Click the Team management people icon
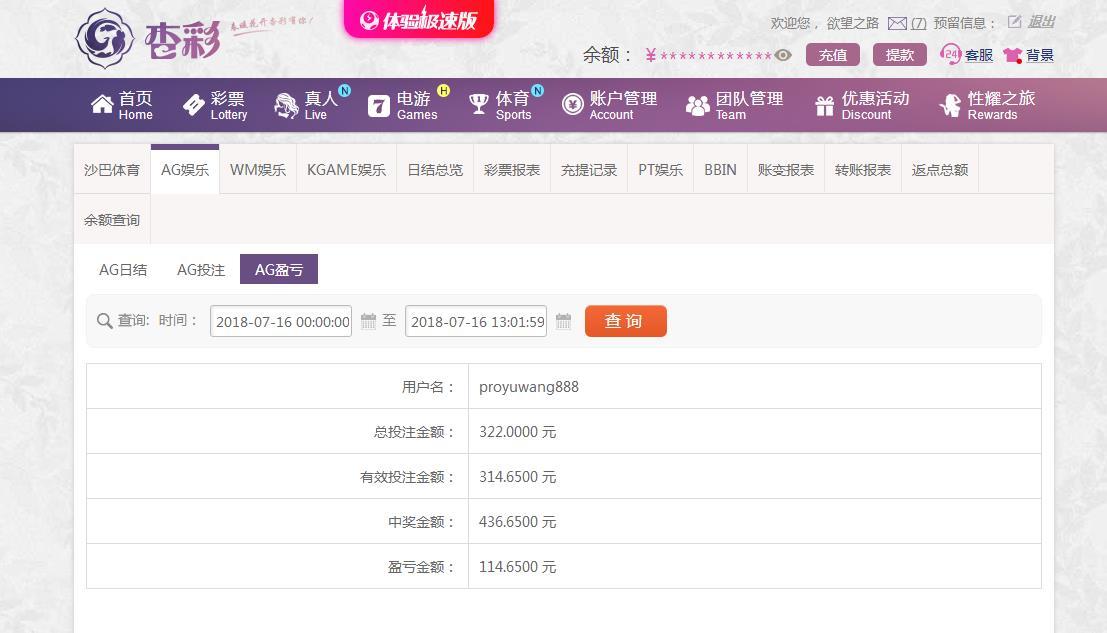The height and width of the screenshot is (633, 1107). pyautogui.click(x=697, y=104)
